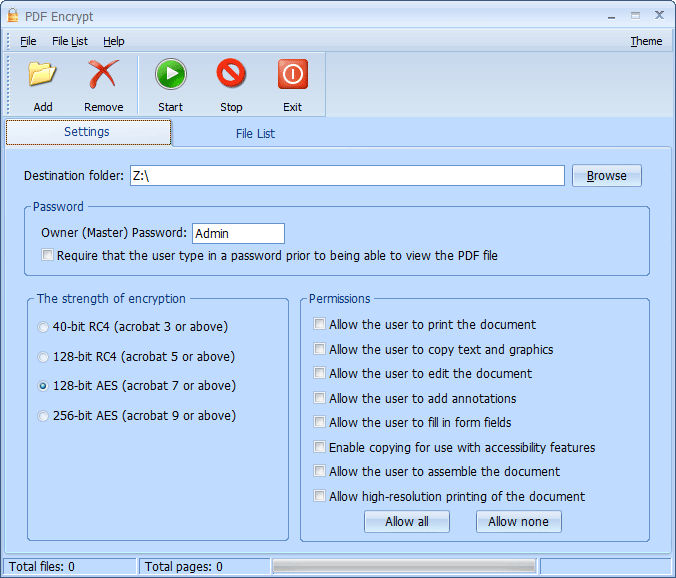The image size is (676, 578).
Task: Click the Owner Password input field
Action: click(x=238, y=233)
